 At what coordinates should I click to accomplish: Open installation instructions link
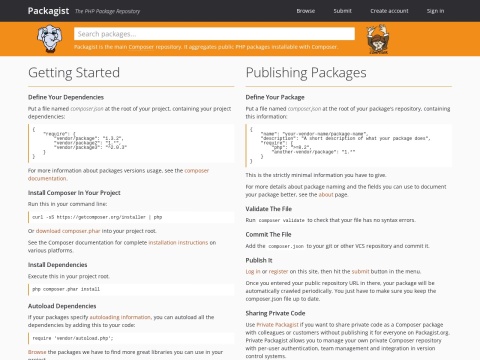(x=178, y=242)
